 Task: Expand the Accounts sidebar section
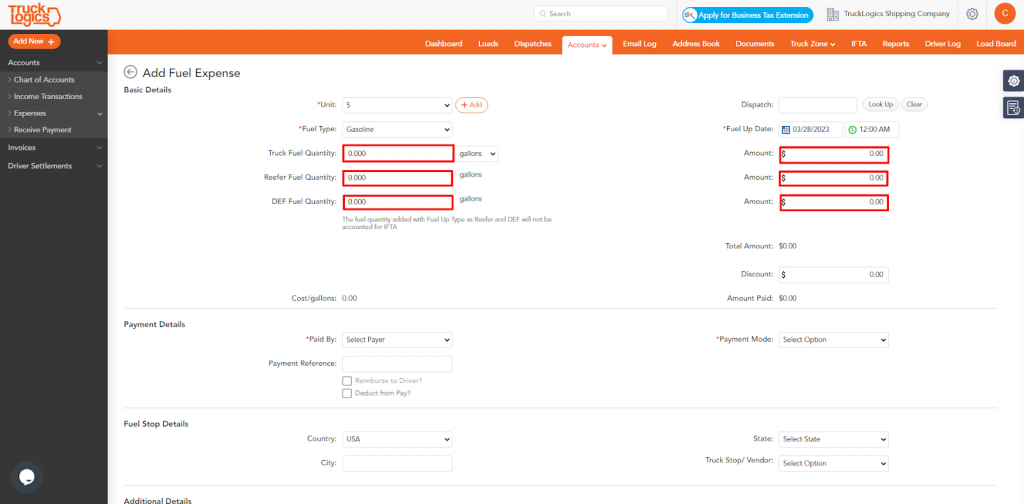click(x=54, y=63)
